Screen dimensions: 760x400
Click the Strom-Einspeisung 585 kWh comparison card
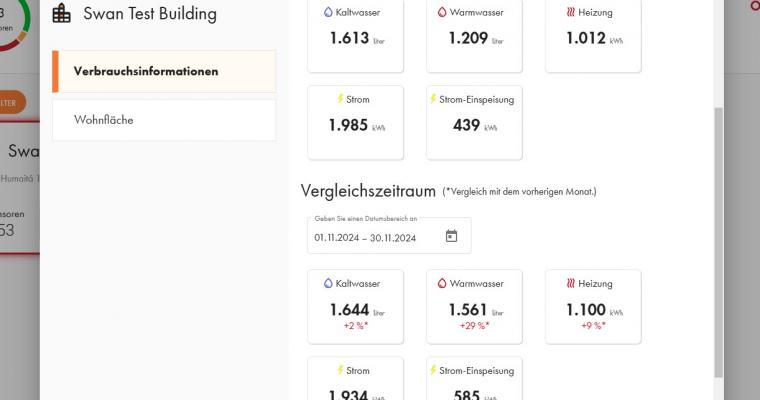474,379
